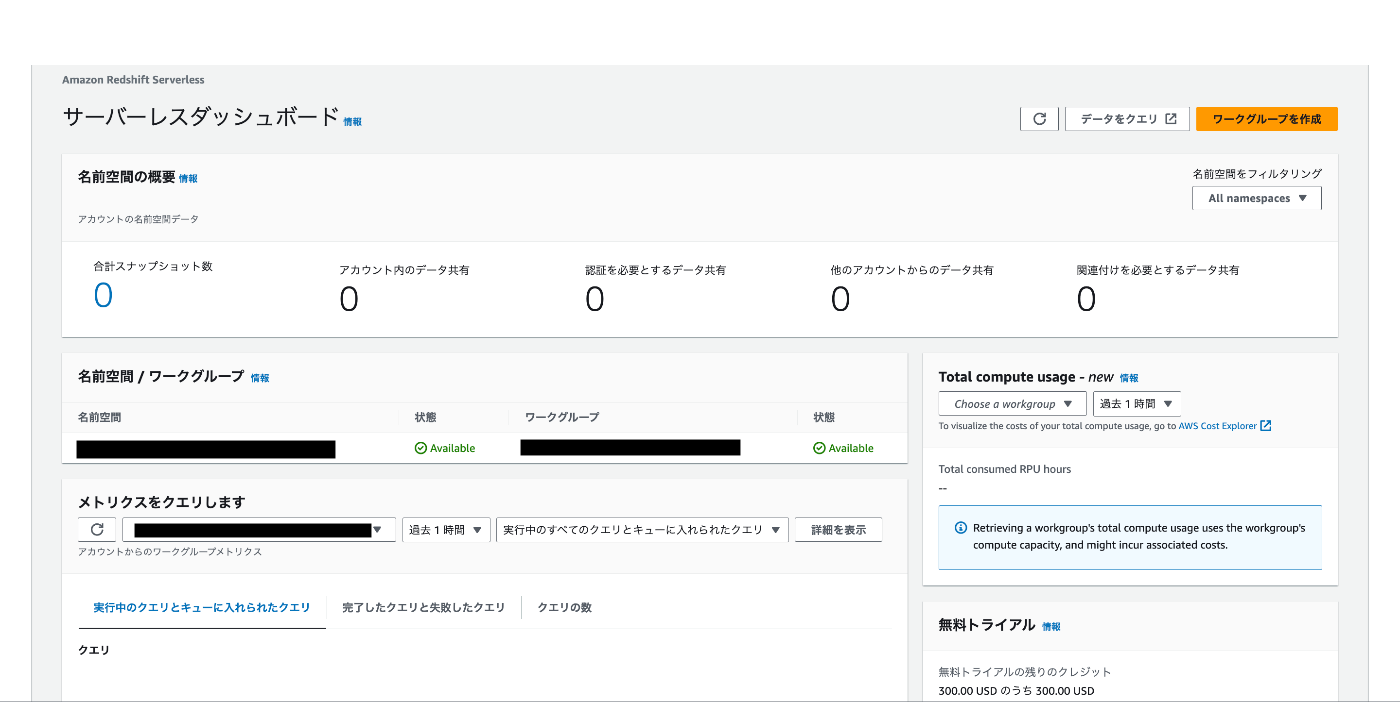Switch to 完了したクエリと失敗したクエリ tab
Image resolution: width=1400 pixels, height=702 pixels.
pos(423,607)
